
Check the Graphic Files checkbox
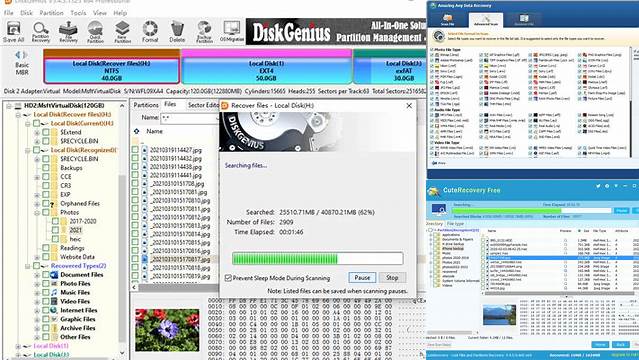click(x=46, y=319)
